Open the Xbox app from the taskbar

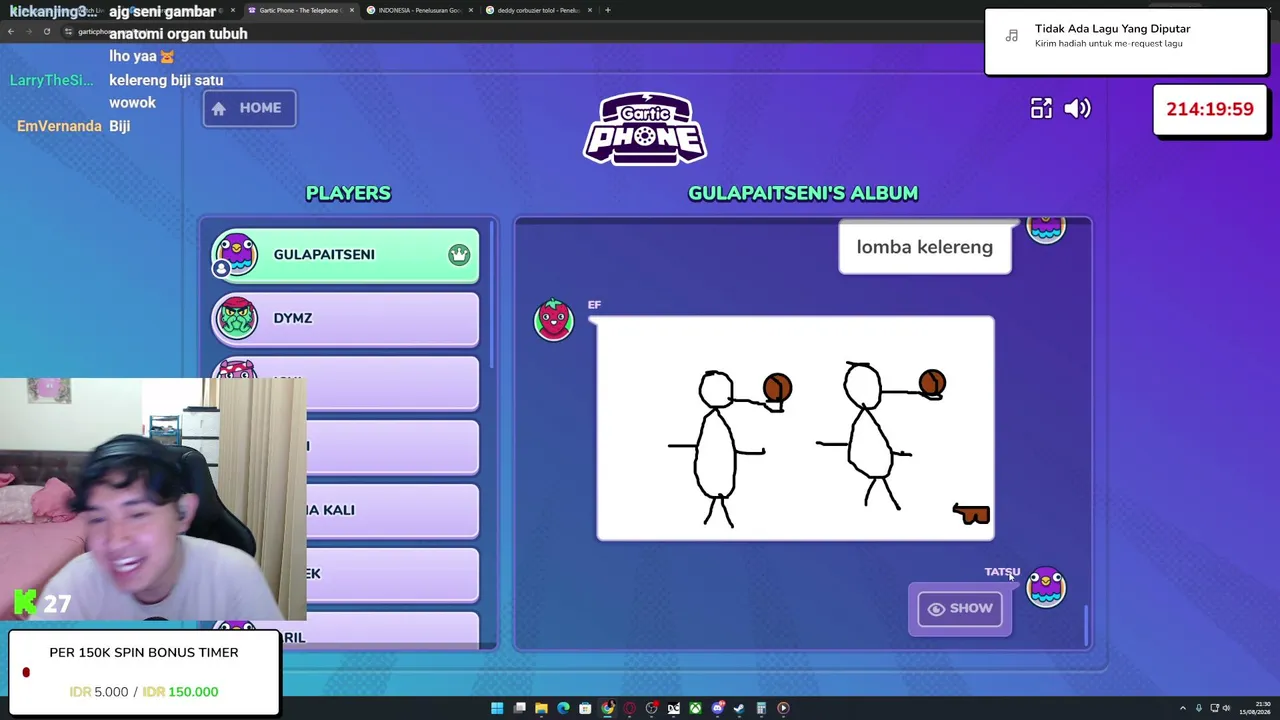point(695,708)
